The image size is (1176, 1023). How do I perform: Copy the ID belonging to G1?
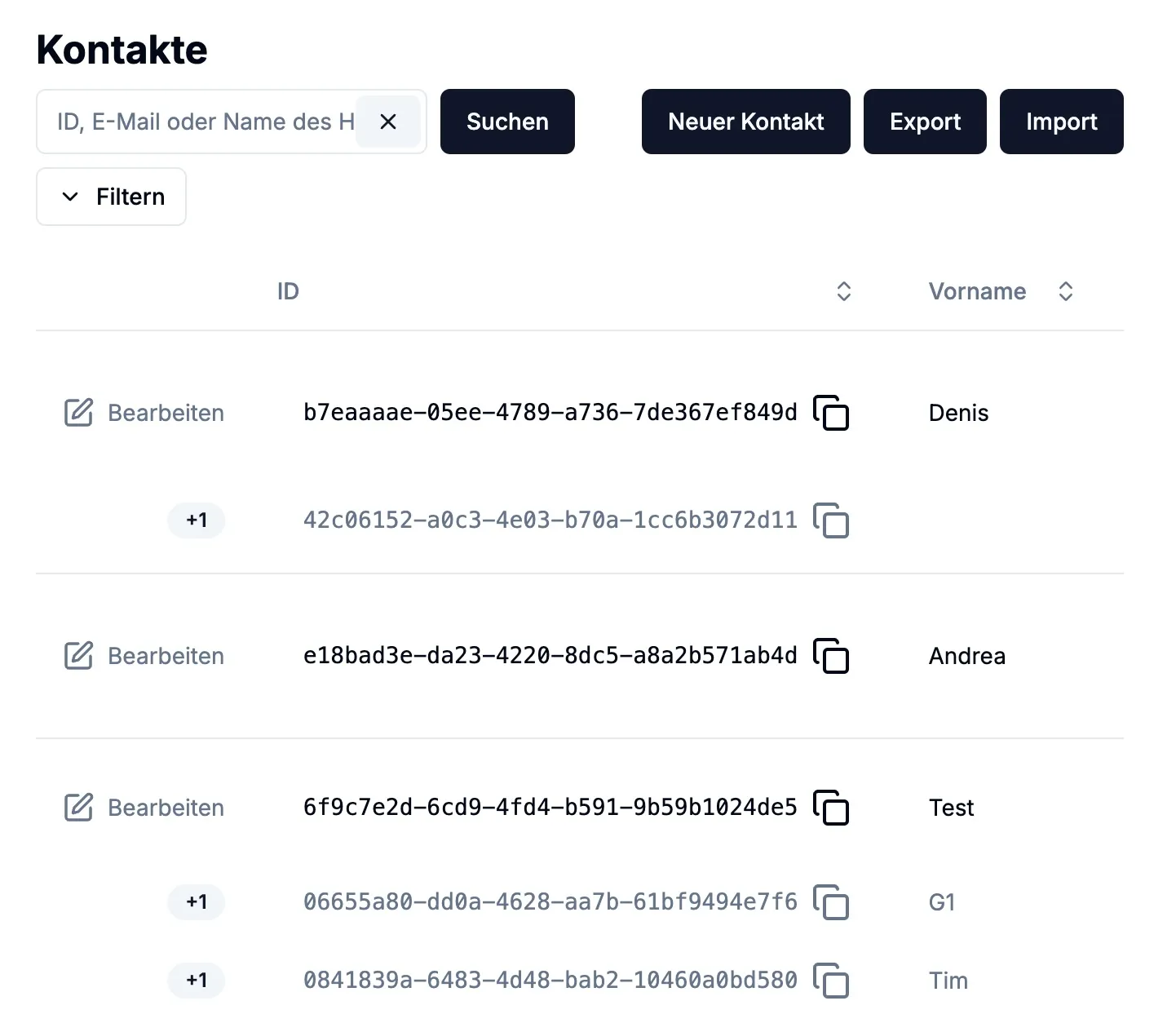833,902
